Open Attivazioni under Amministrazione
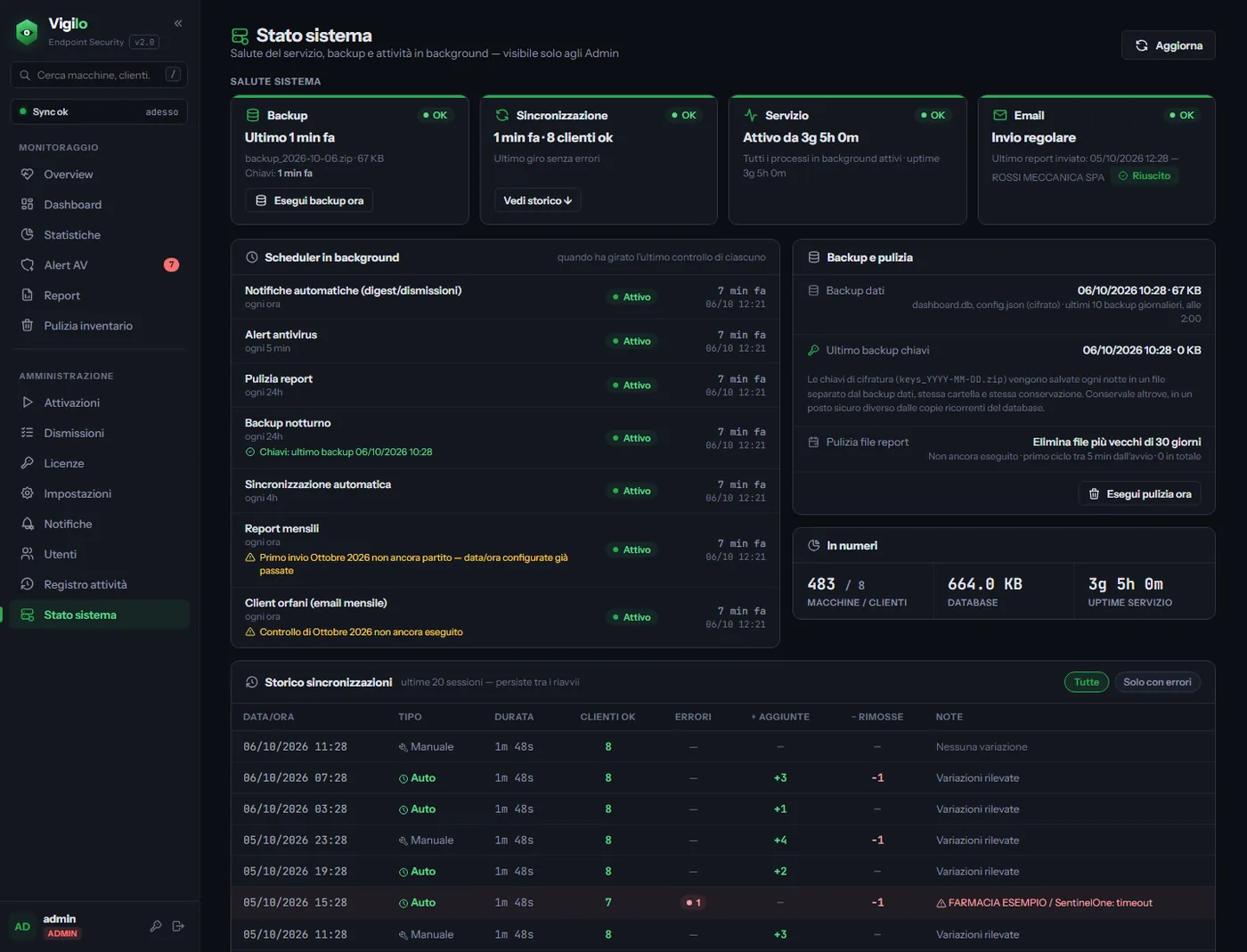Screen dimensions: 1247x952 click(99, 403)
